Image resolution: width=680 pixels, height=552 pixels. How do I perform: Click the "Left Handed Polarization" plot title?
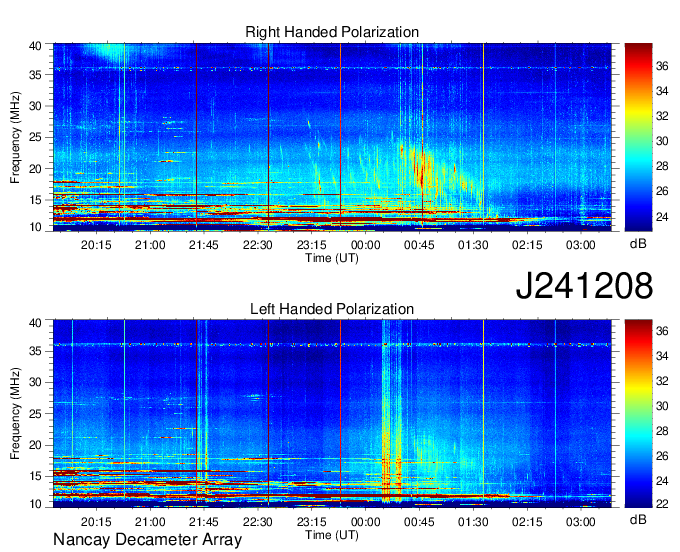coord(332,309)
